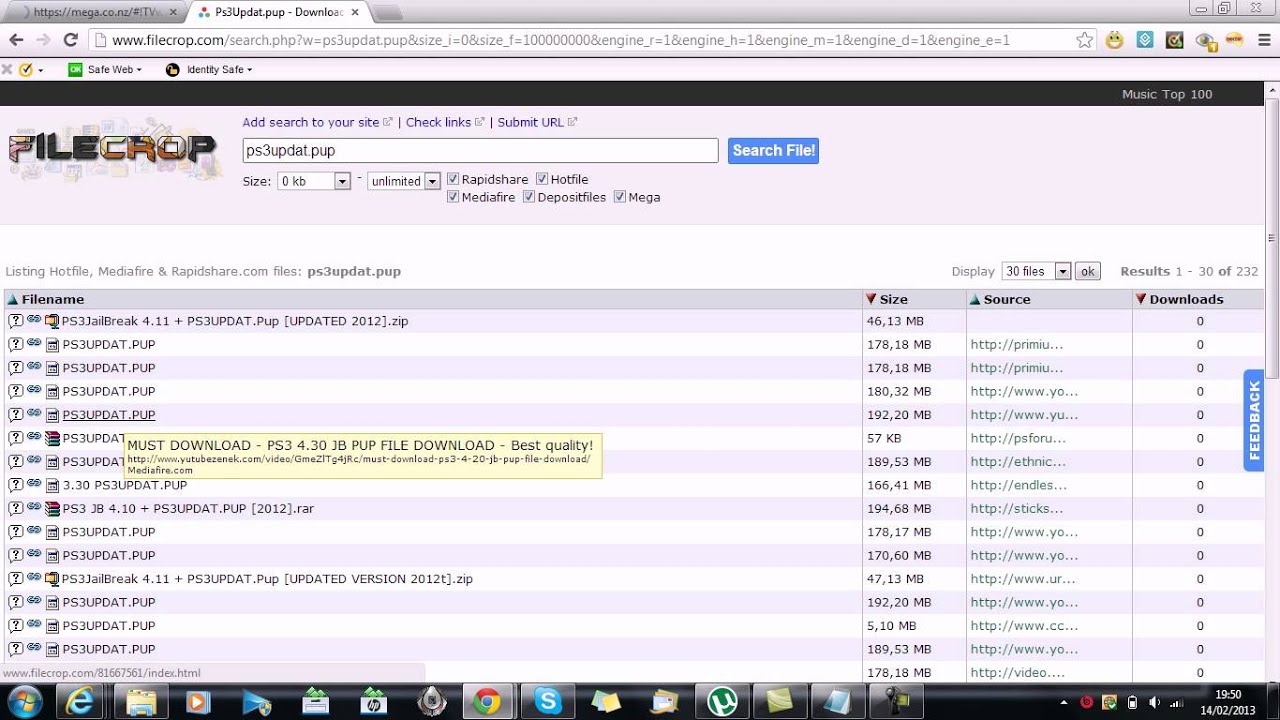This screenshot has height=720, width=1280.
Task: Click source http://www.ur... link
Action: (1022, 579)
